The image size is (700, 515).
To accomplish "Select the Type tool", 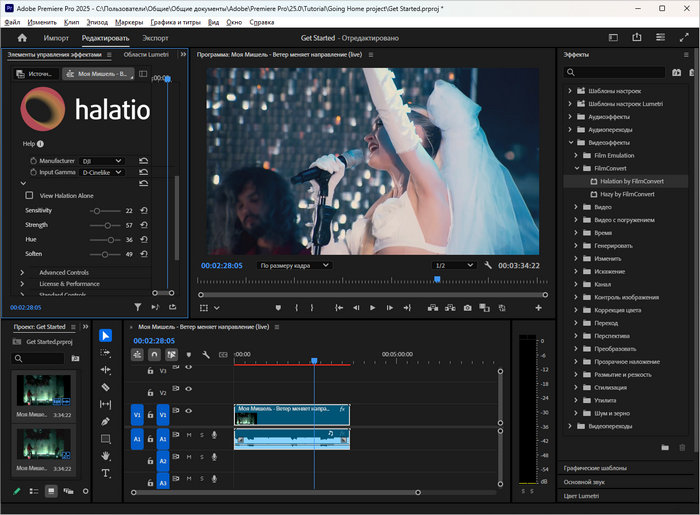I will (105, 473).
